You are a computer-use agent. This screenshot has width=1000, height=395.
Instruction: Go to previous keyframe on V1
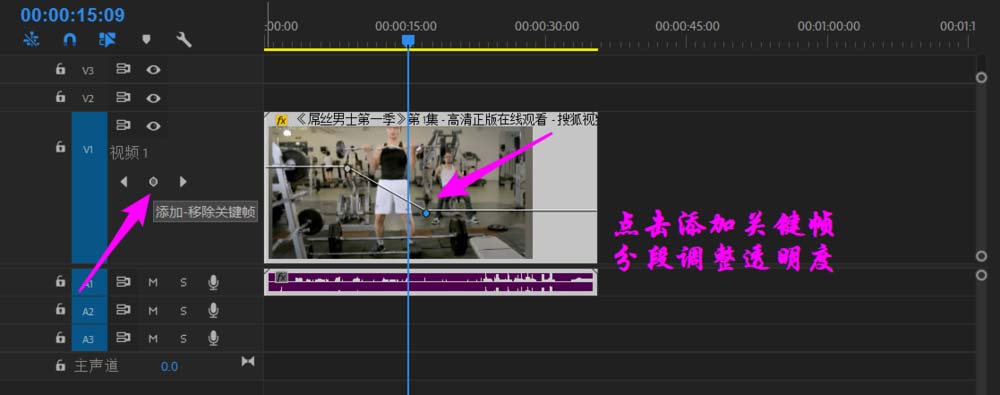coord(124,182)
